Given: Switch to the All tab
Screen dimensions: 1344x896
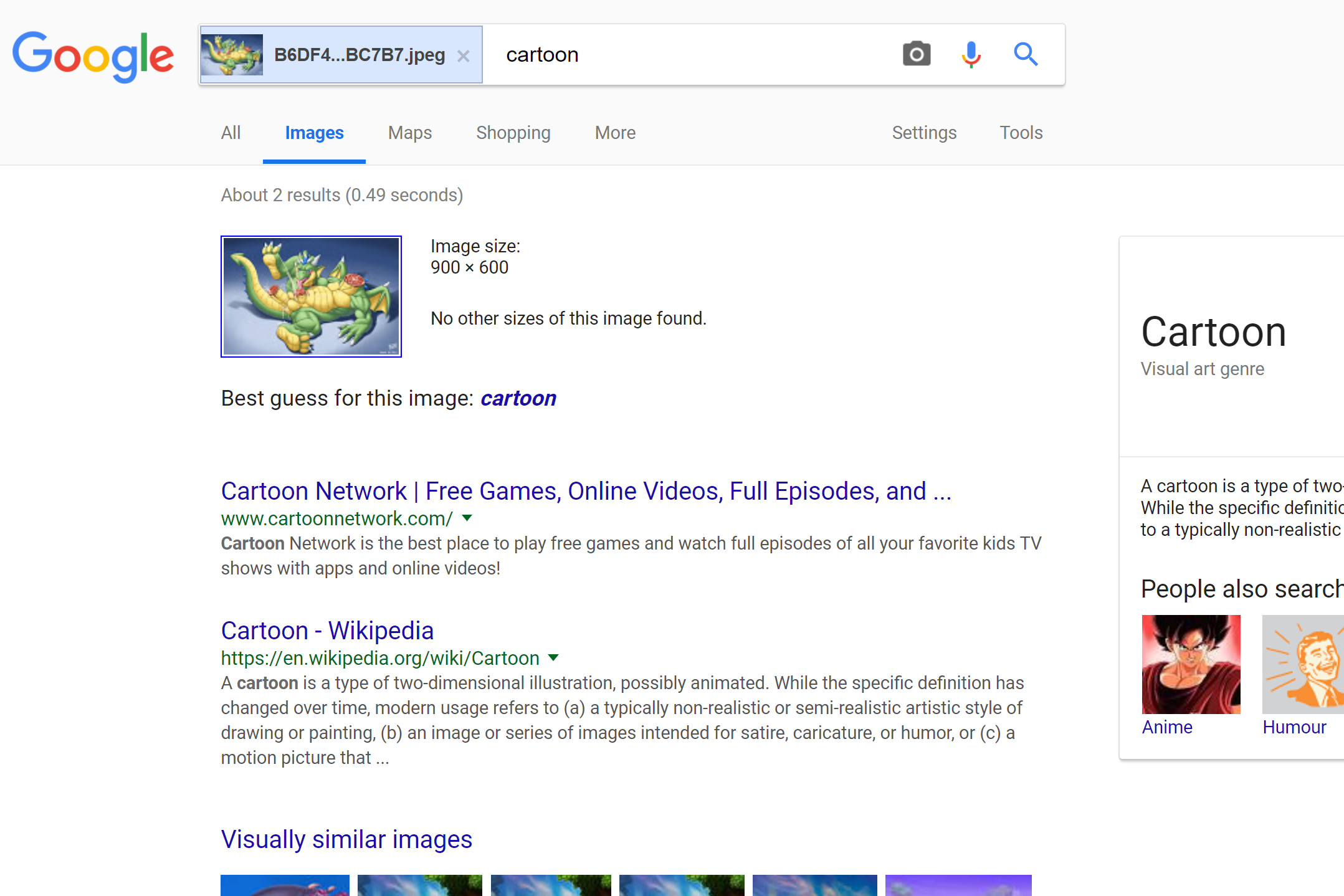Looking at the screenshot, I should point(231,133).
